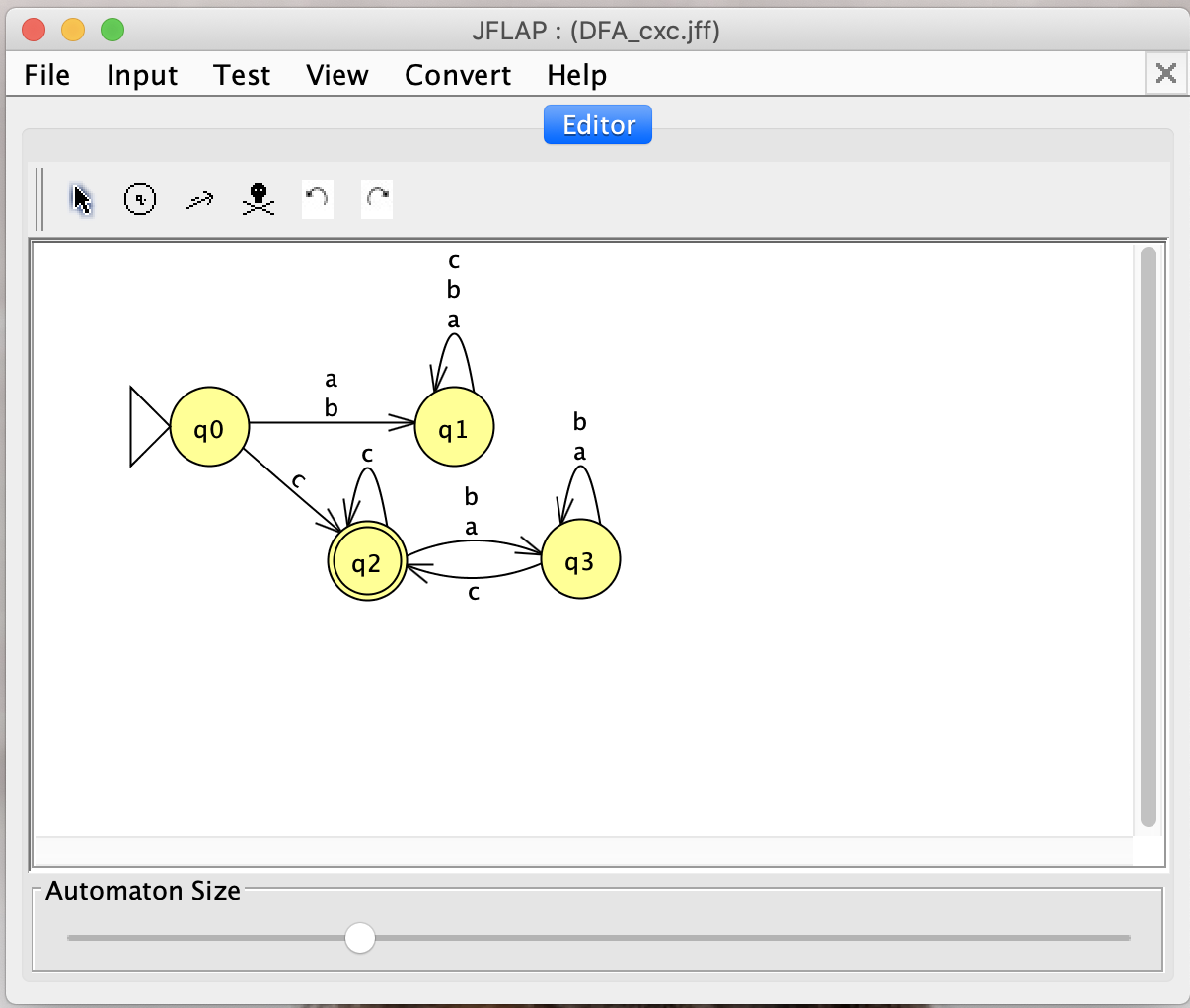
Task: Open the Input menu
Action: pos(142,75)
